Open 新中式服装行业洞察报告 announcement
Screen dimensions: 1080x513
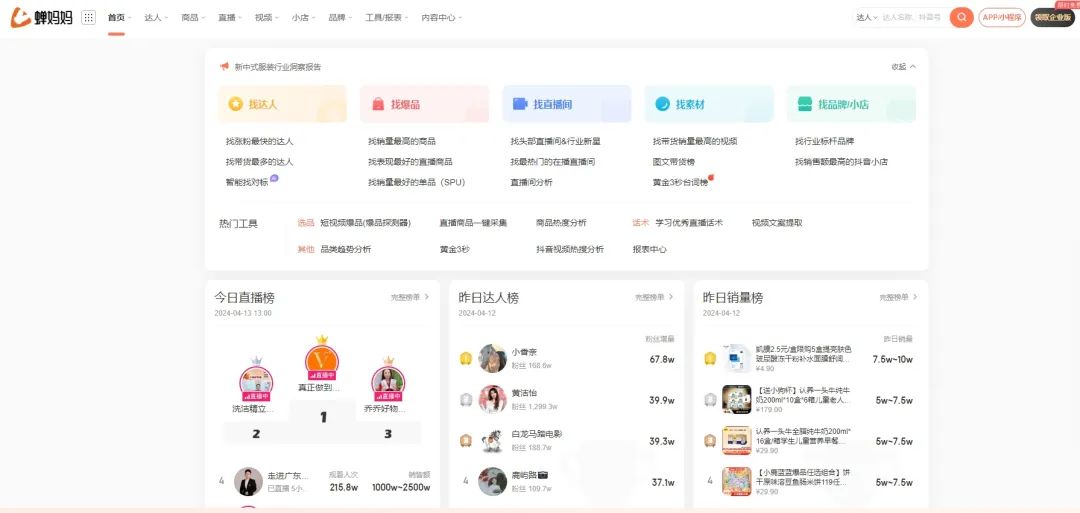click(x=278, y=67)
